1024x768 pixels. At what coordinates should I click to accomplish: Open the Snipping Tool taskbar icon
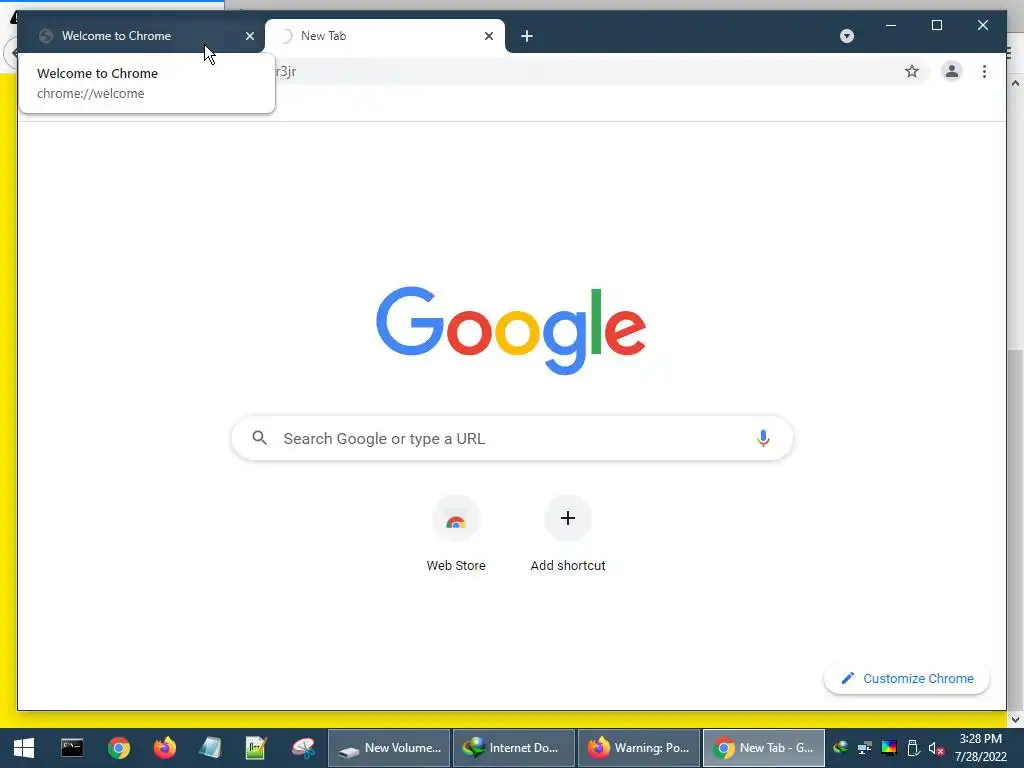(x=303, y=748)
